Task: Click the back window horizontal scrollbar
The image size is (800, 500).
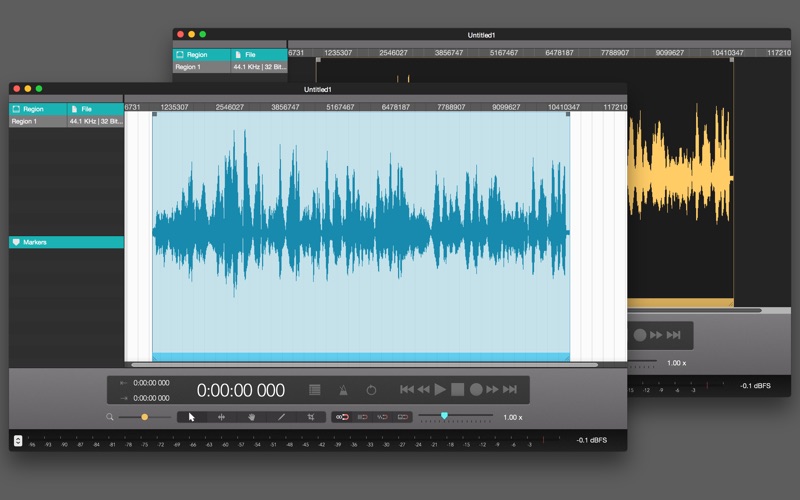Action: 694,310
